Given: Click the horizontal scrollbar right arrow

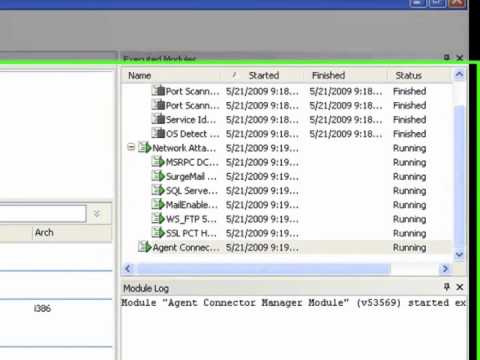Looking at the screenshot, I should point(445,268).
